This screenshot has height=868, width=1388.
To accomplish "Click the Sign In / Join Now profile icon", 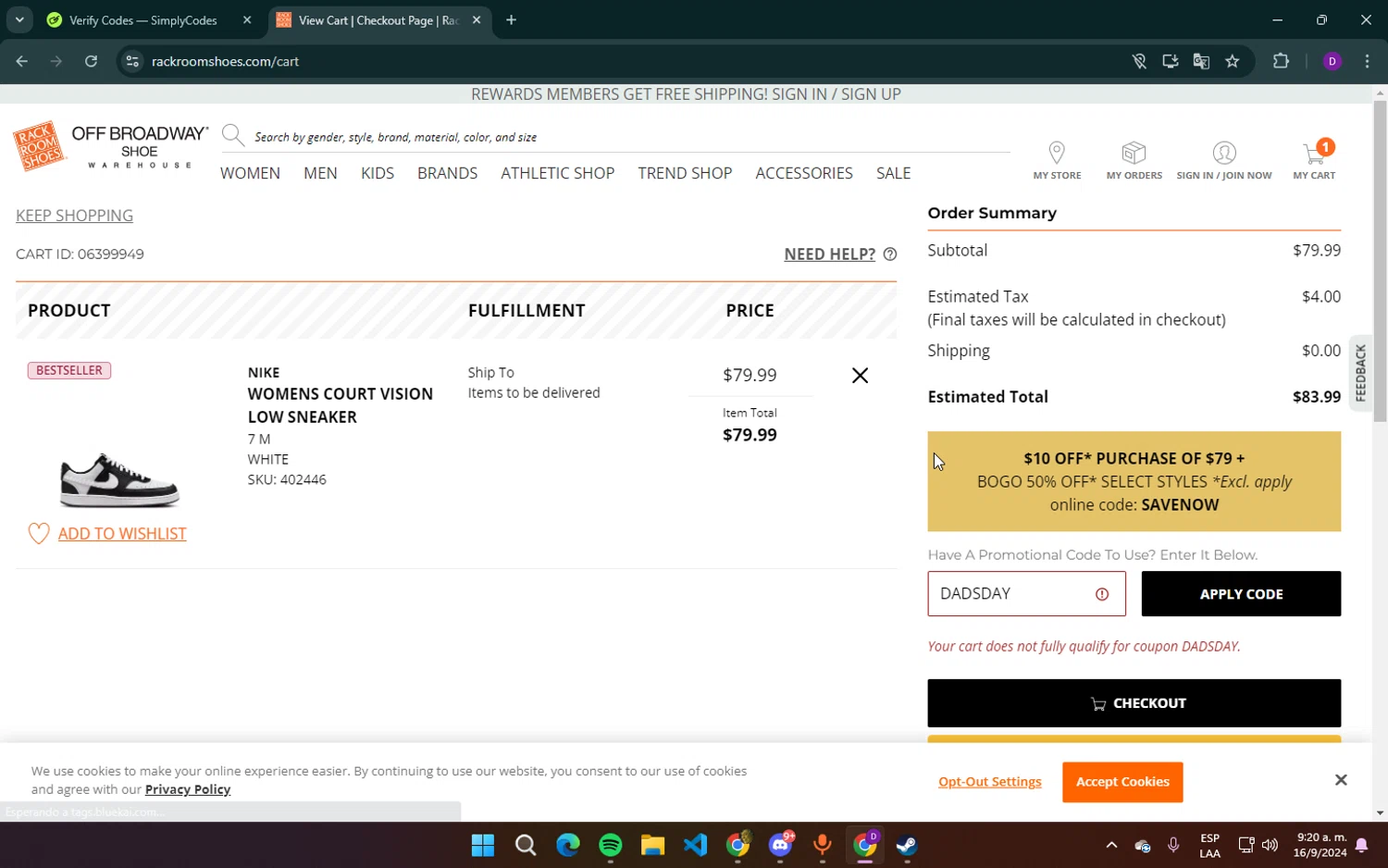I will pos(1223,152).
